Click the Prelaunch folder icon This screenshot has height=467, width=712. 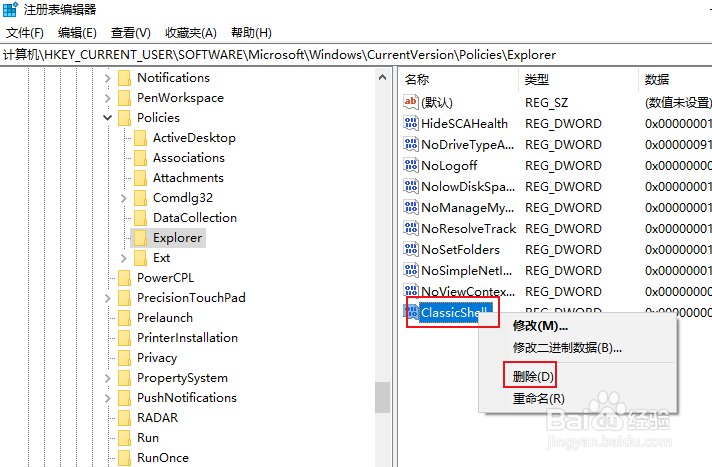click(x=124, y=318)
